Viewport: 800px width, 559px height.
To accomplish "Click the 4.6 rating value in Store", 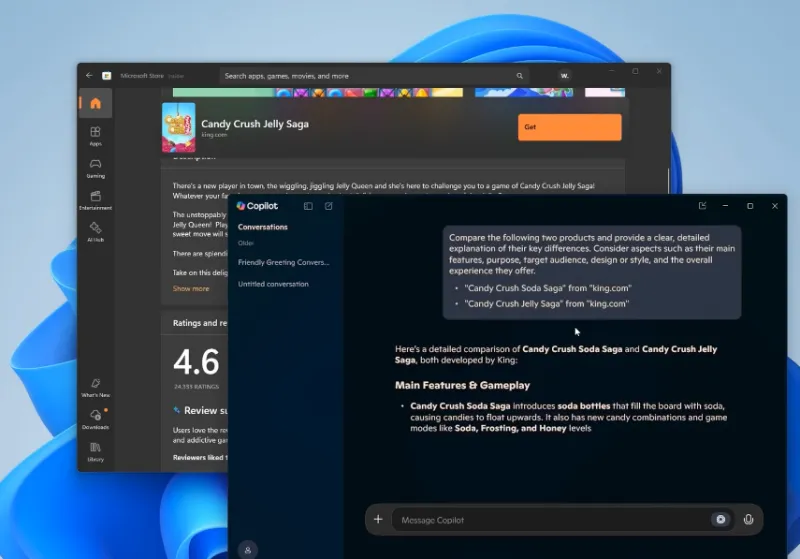I will tap(196, 362).
